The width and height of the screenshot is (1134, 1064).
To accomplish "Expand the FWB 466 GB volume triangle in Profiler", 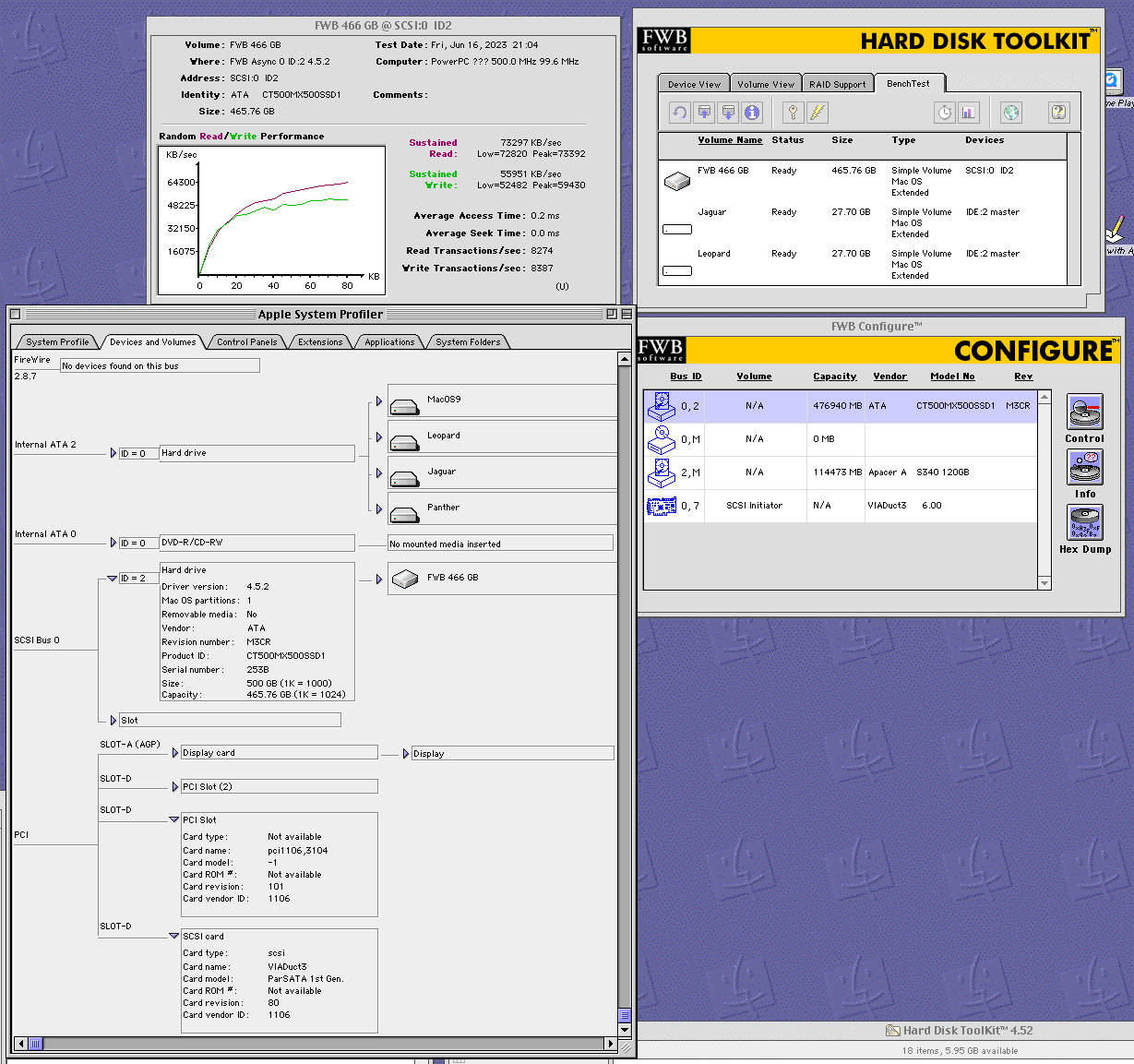I will [x=379, y=580].
